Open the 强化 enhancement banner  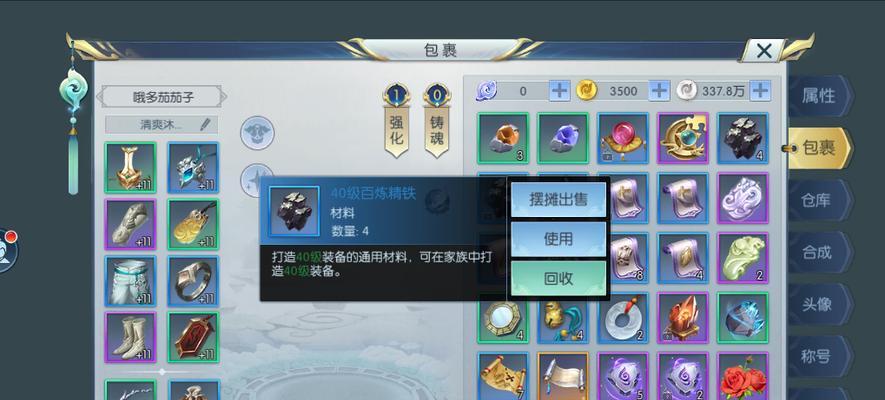pyautogui.click(x=396, y=121)
